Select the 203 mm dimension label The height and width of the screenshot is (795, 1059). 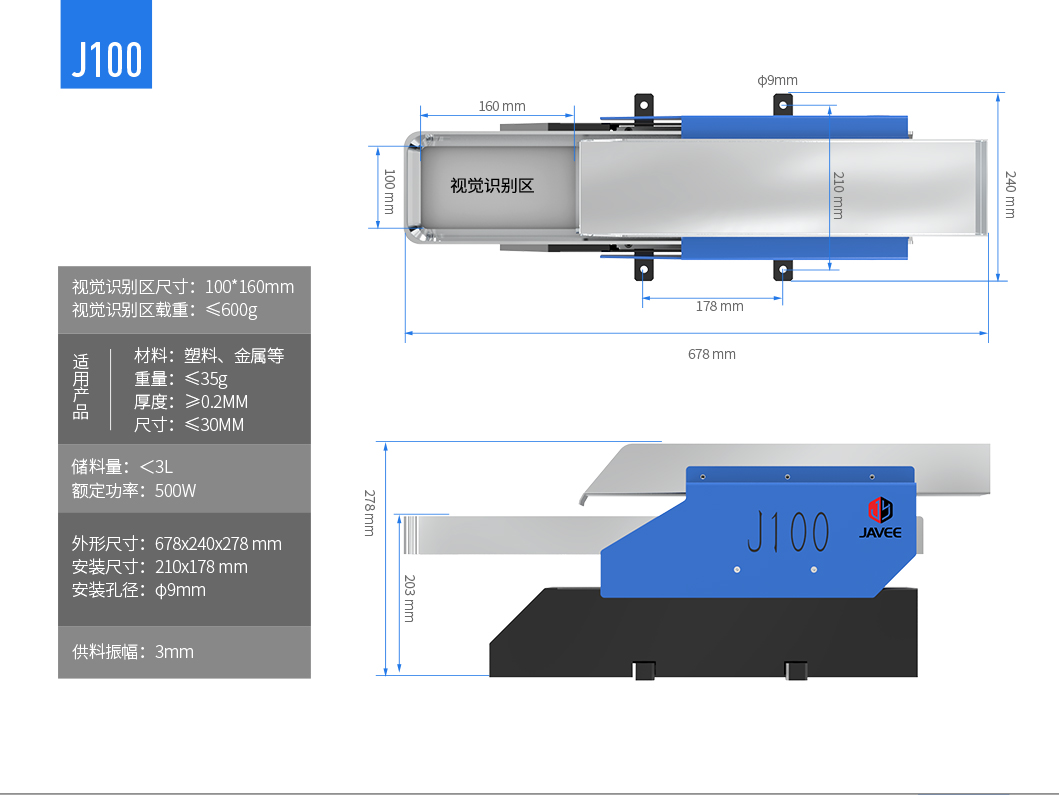coord(408,597)
